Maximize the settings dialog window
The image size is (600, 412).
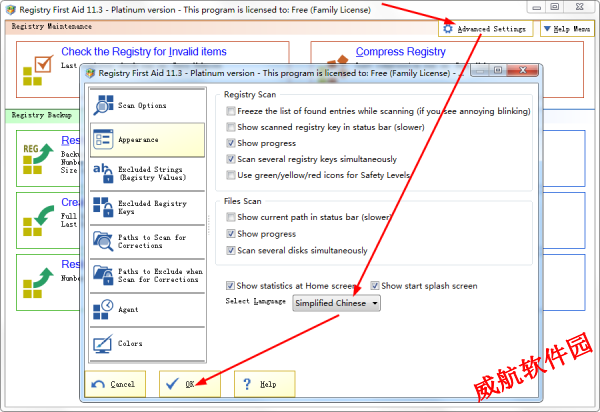click(x=498, y=70)
